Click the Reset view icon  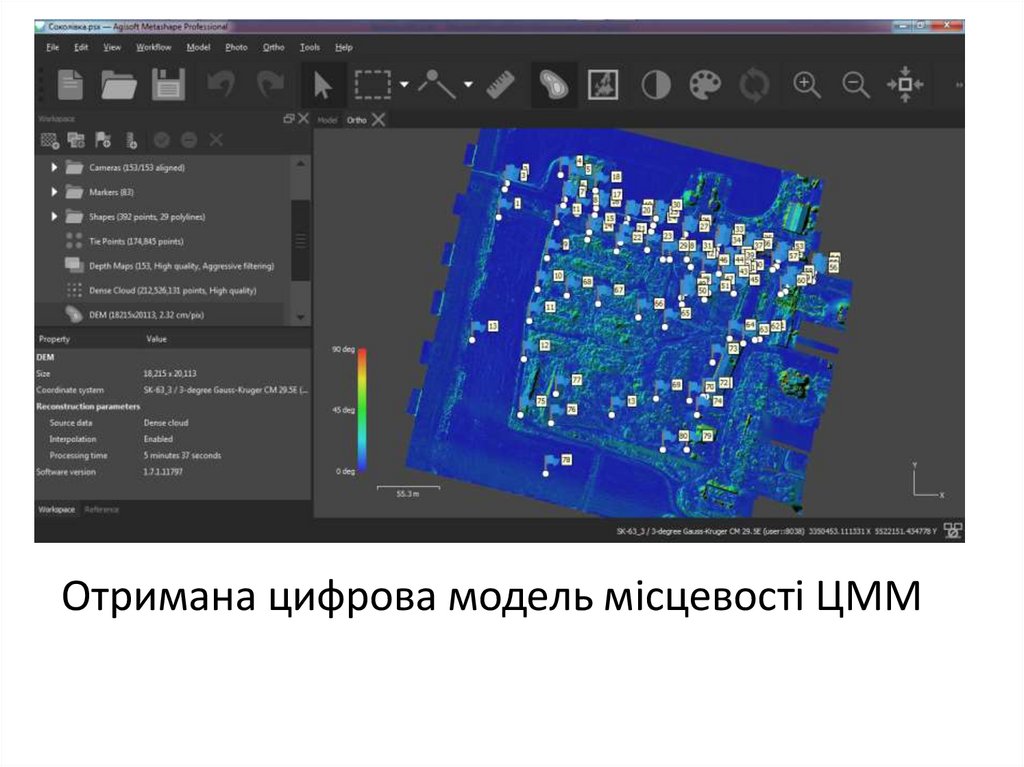click(905, 84)
